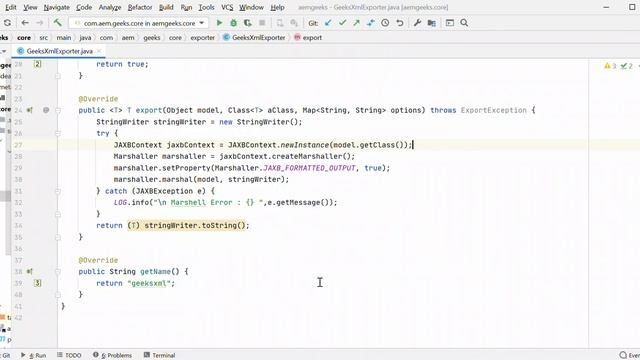Navigate back with the left arrow
This screenshot has height=360, width=640.
click(25, 23)
